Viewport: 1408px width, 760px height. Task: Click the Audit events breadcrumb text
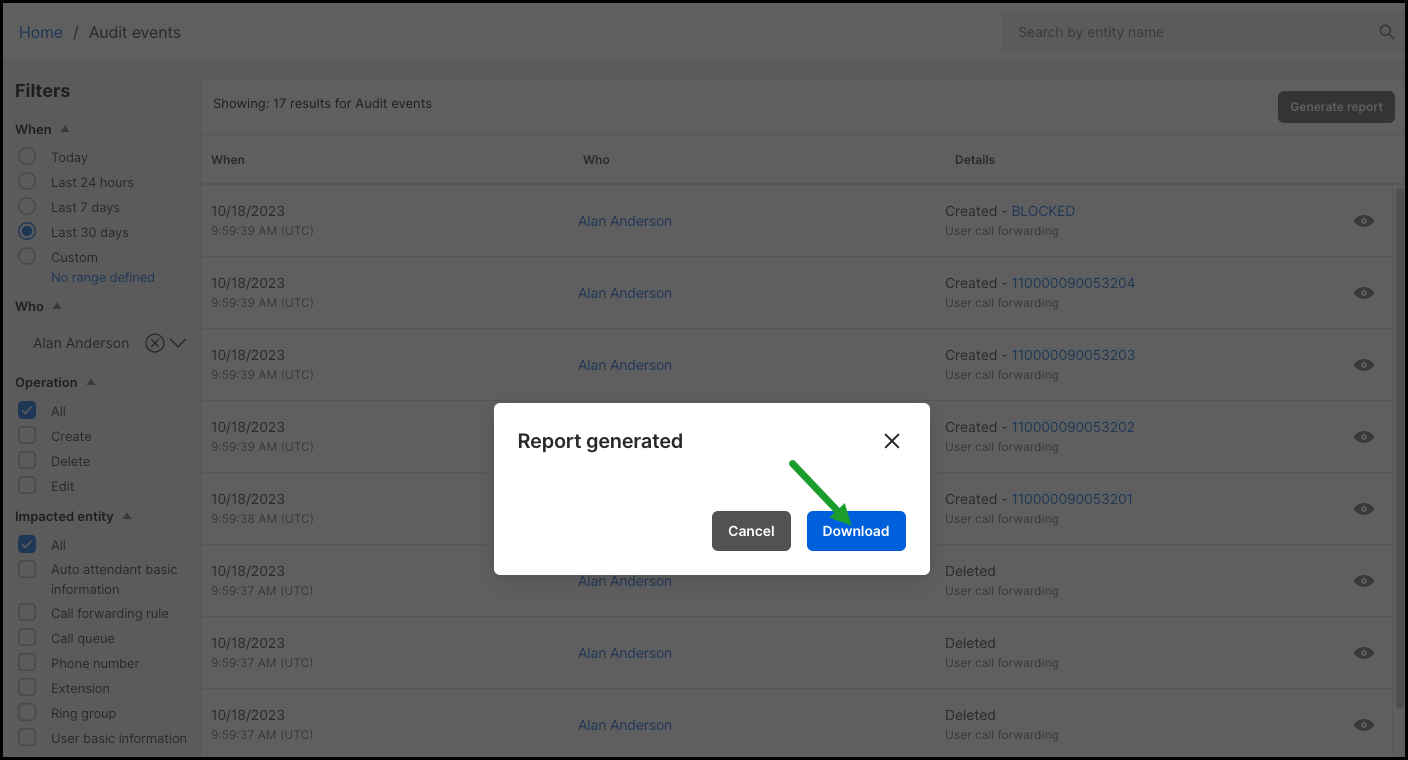[x=135, y=32]
